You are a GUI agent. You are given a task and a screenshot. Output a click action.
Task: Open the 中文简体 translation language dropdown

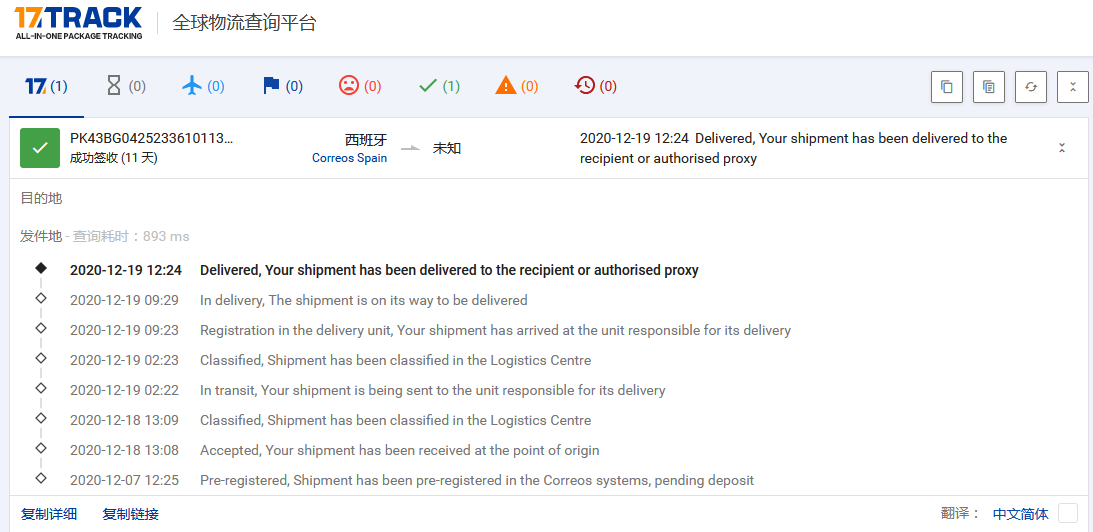(1020, 514)
